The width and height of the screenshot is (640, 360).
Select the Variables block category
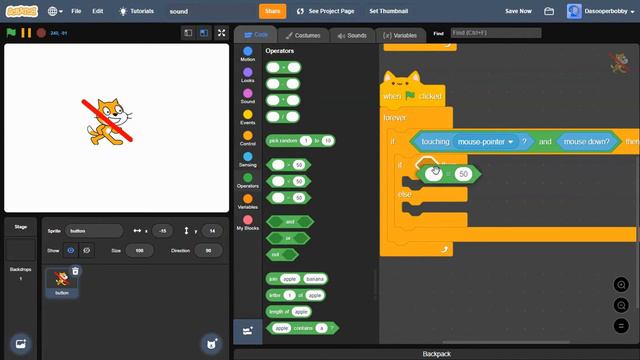(x=248, y=202)
